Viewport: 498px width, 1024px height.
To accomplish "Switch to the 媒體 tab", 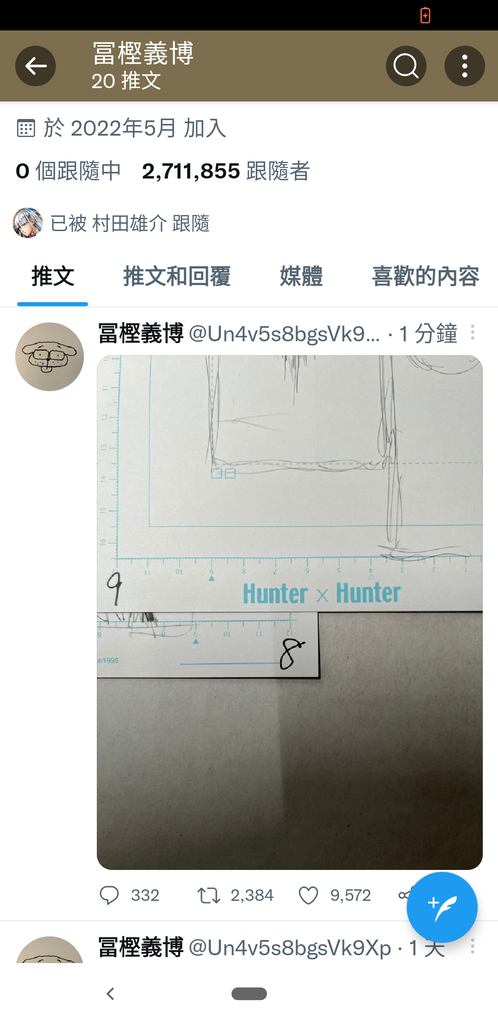I will pyautogui.click(x=302, y=276).
